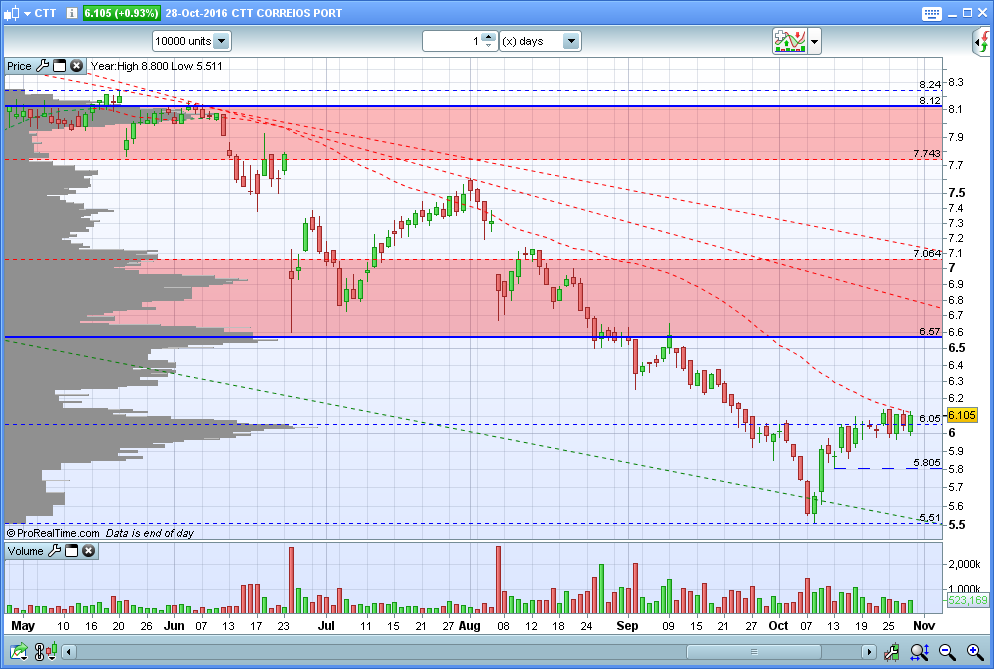The image size is (994, 669).
Task: Click the Oct label on the time axis
Action: pyautogui.click(x=778, y=626)
